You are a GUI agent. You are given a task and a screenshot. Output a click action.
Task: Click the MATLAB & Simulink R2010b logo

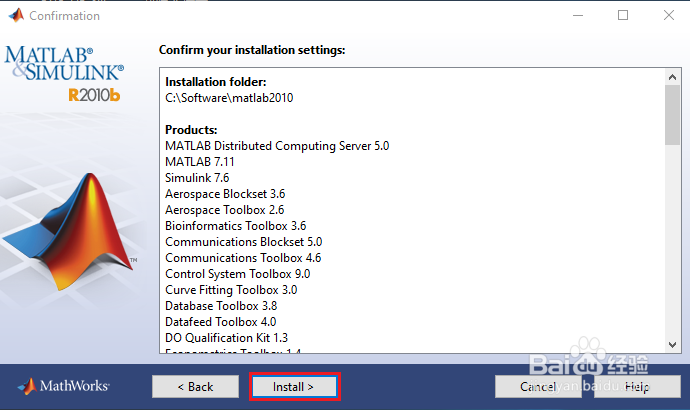tap(65, 72)
